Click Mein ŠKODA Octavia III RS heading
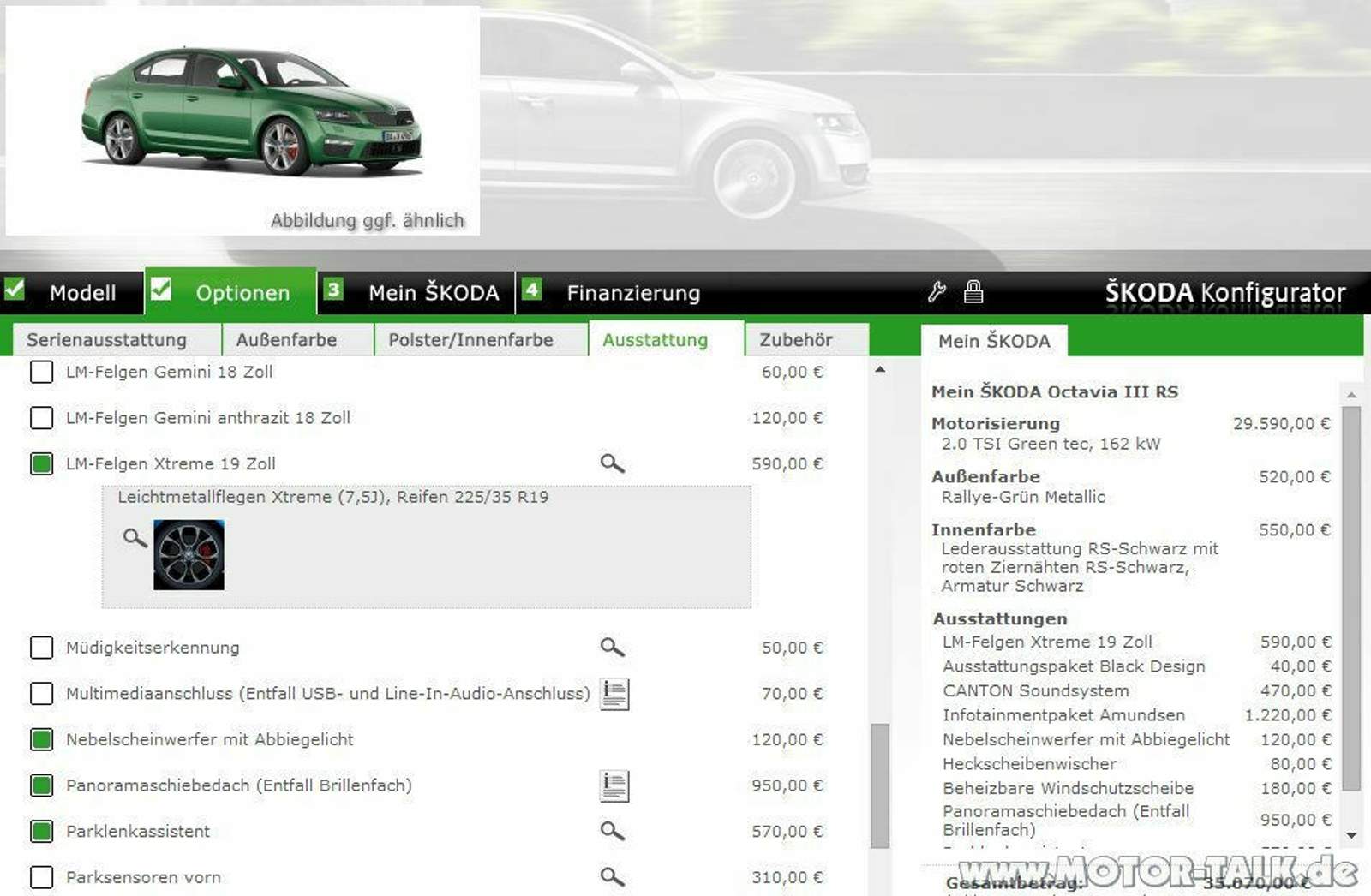The height and width of the screenshot is (896, 1371). (1055, 392)
